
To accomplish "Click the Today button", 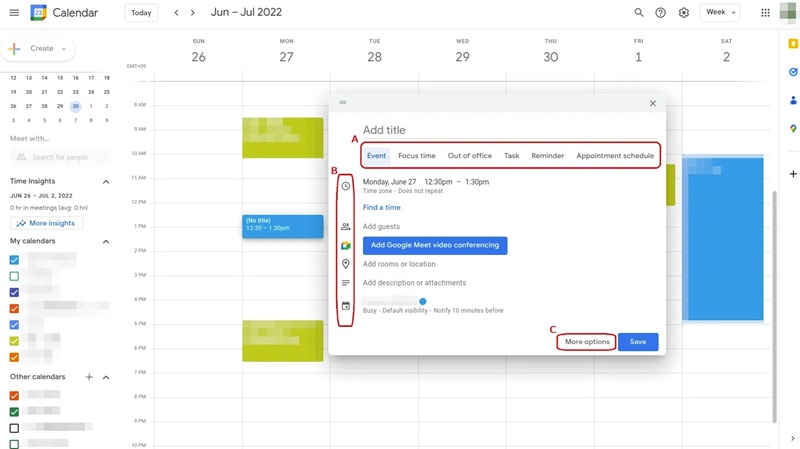I will point(141,13).
